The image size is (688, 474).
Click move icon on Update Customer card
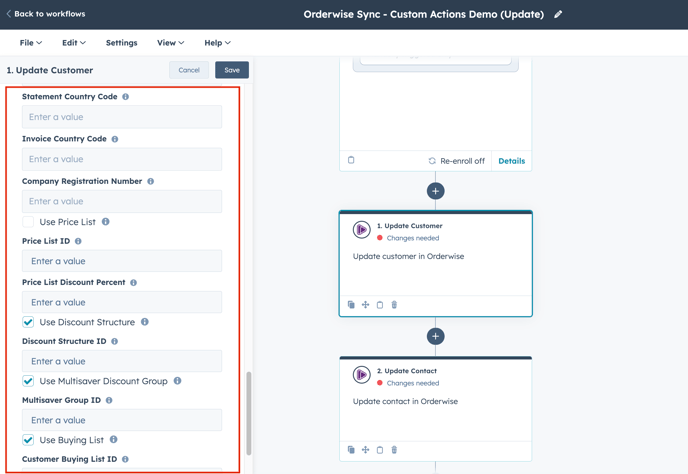366,305
